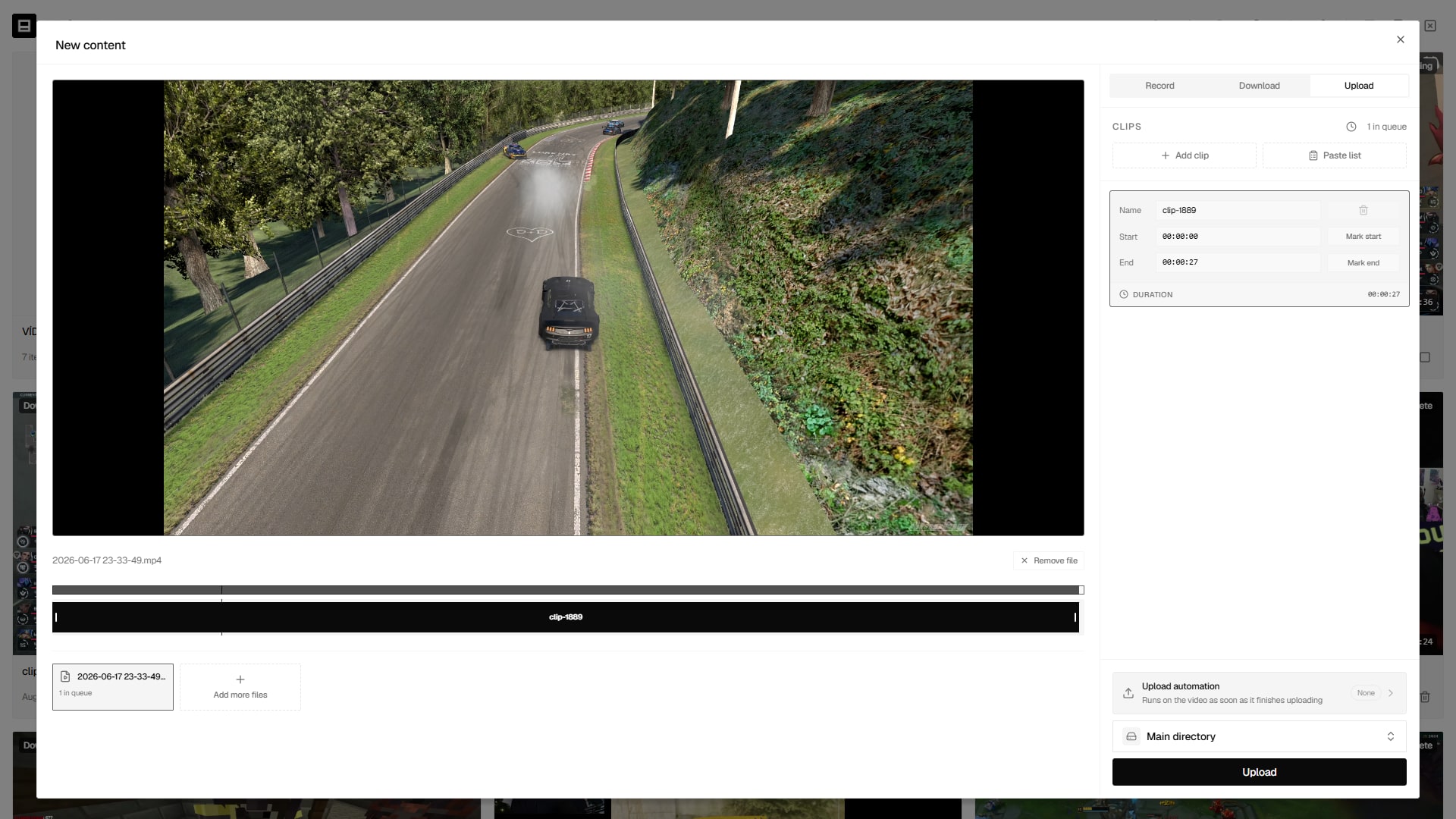
Task: Click the app logo icon behind dialog
Action: tap(24, 26)
